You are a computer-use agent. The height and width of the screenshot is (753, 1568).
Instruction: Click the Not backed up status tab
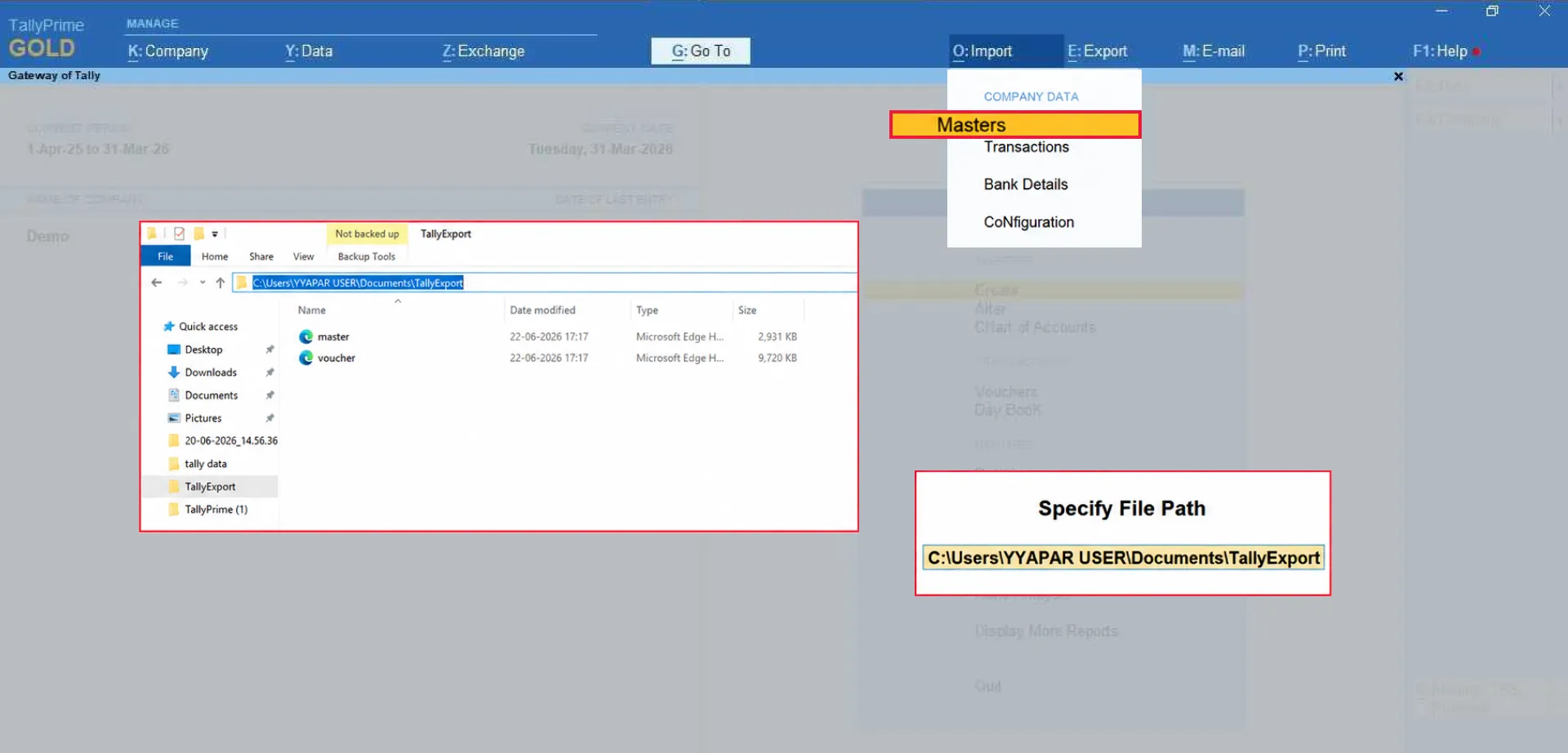pyautogui.click(x=367, y=234)
